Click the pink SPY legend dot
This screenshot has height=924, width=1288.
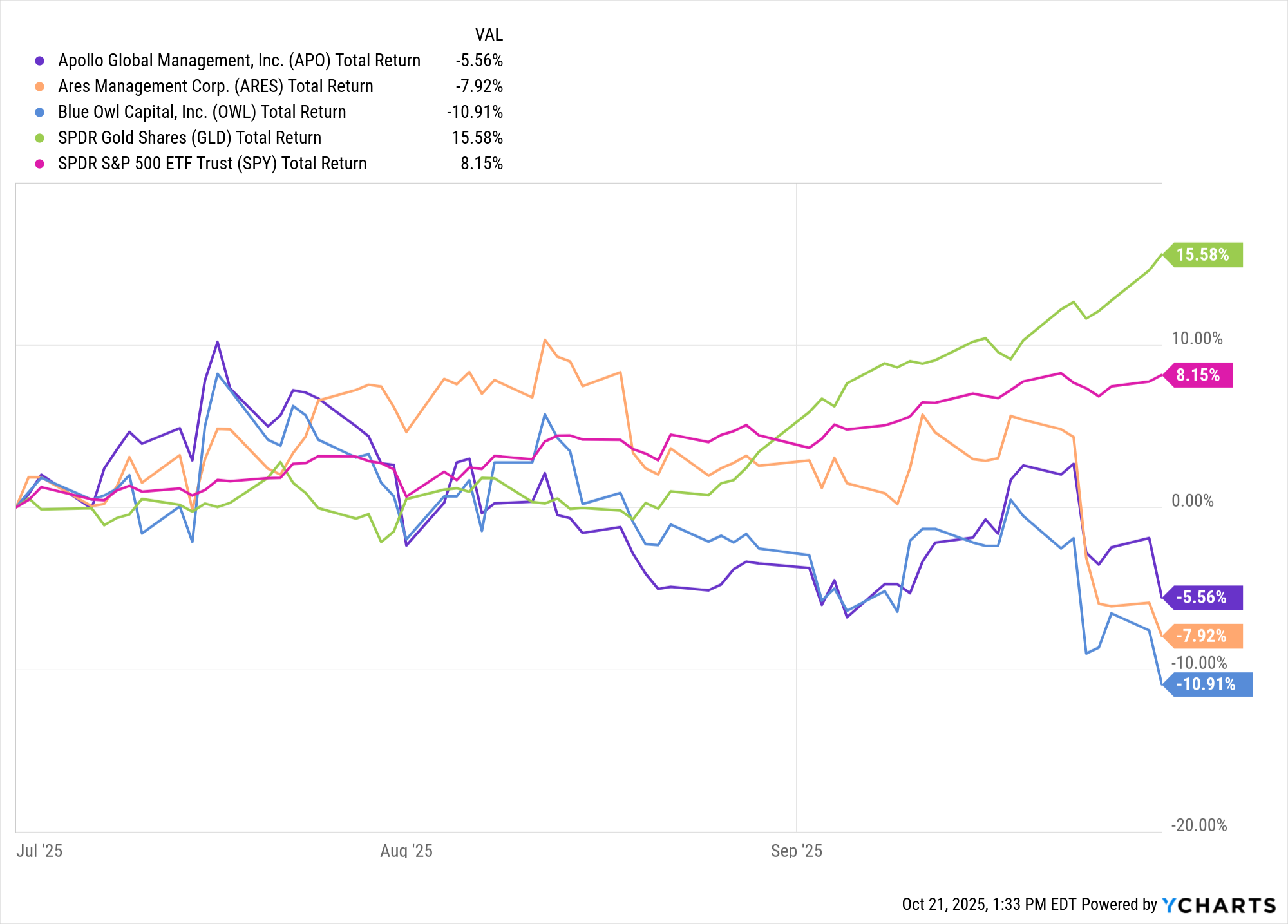click(40, 164)
